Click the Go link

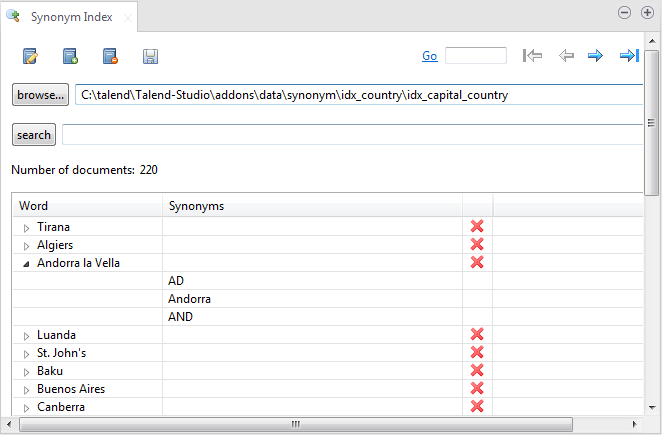[x=429, y=56]
